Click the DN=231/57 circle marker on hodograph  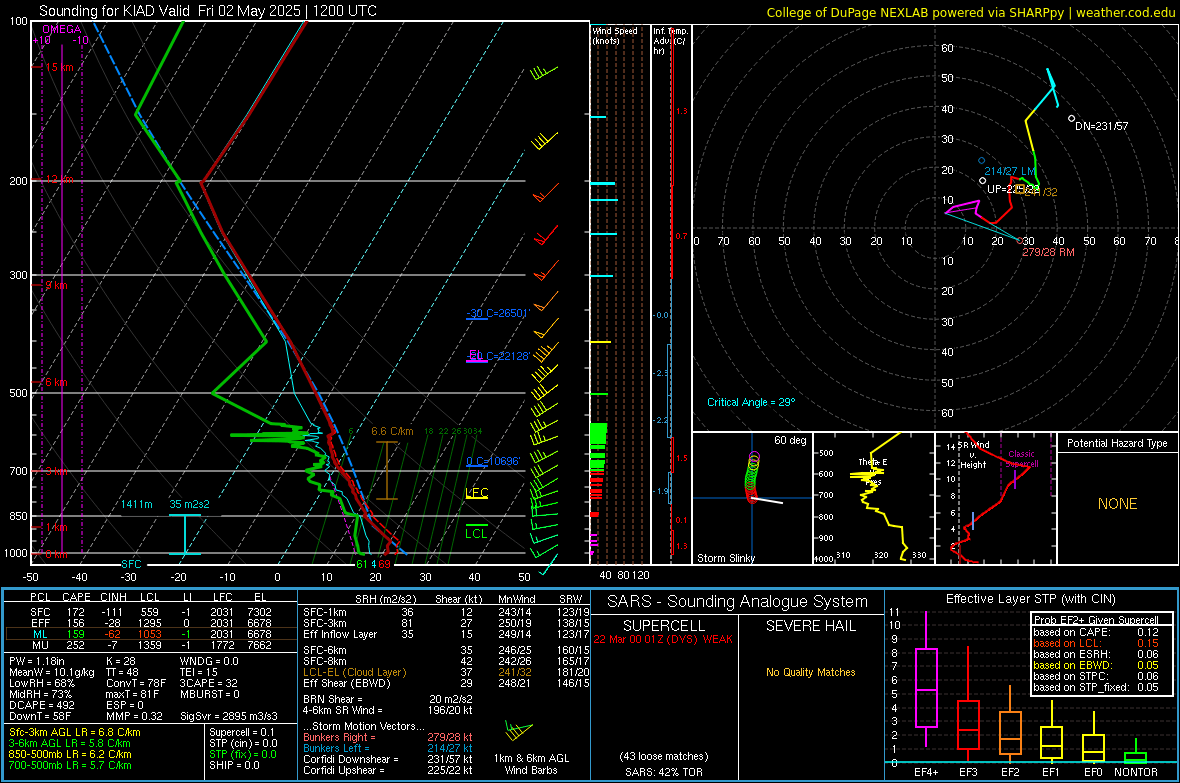point(1072,118)
